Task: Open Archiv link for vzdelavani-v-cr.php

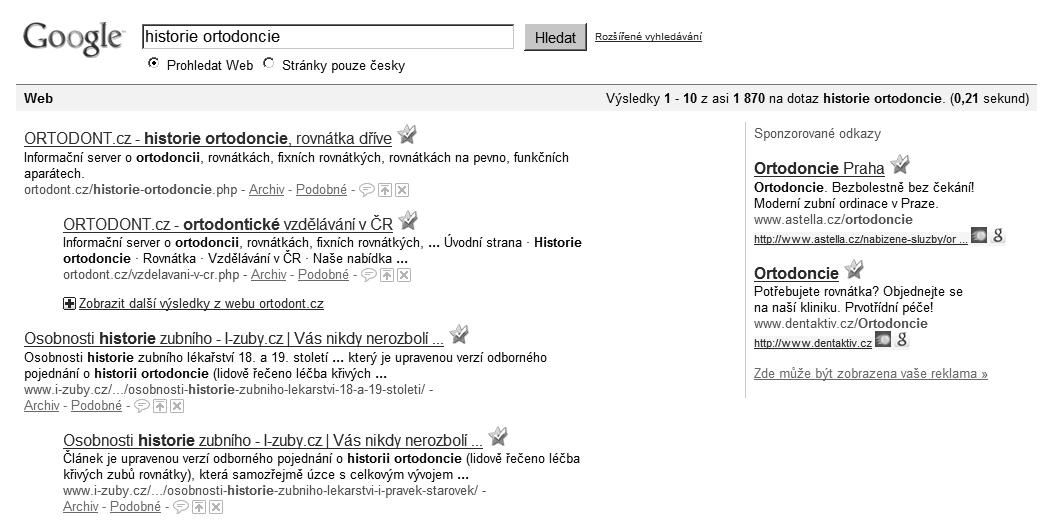Action: (269, 275)
